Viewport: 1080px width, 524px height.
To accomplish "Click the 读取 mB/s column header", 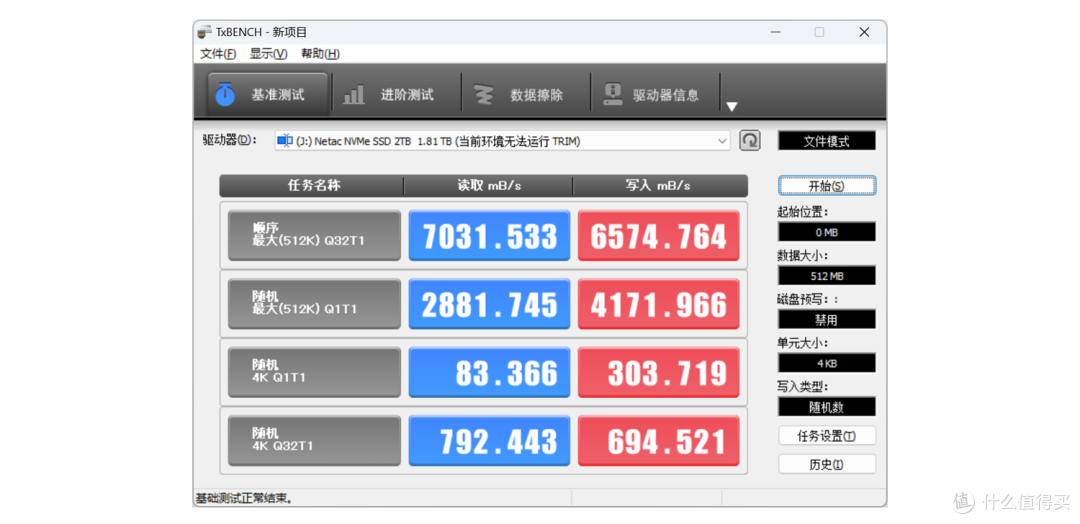I will [x=488, y=186].
